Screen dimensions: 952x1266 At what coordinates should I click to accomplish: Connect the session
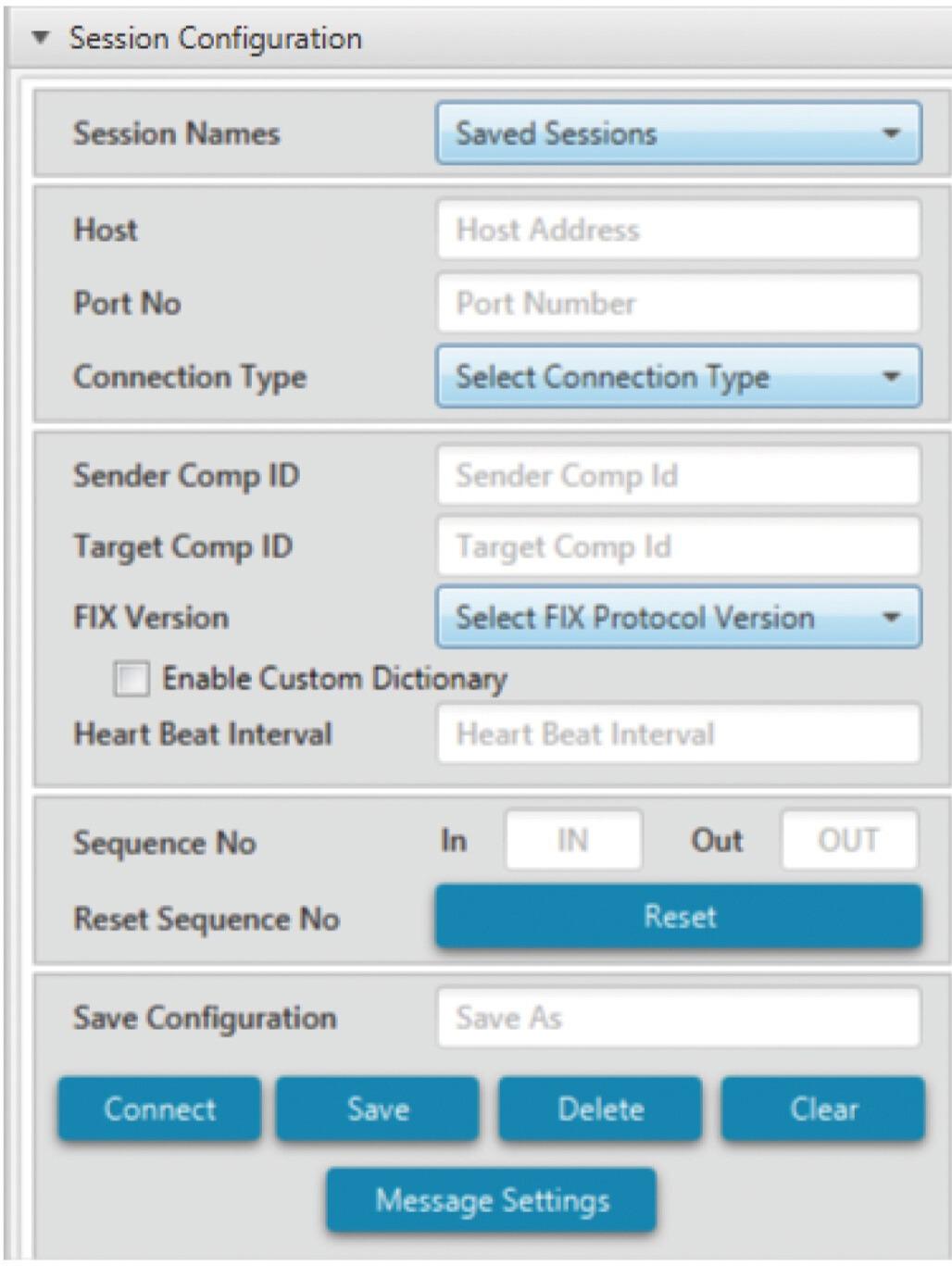(x=159, y=1109)
